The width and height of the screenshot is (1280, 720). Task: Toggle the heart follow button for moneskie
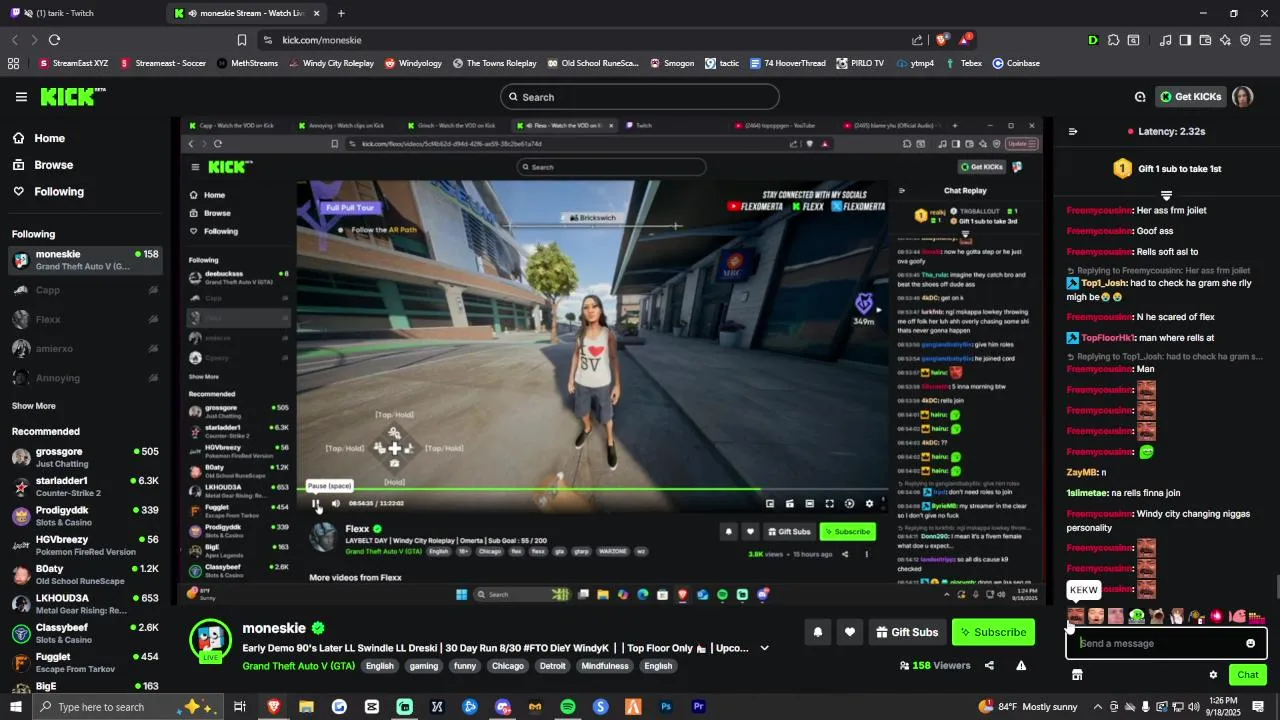[850, 632]
